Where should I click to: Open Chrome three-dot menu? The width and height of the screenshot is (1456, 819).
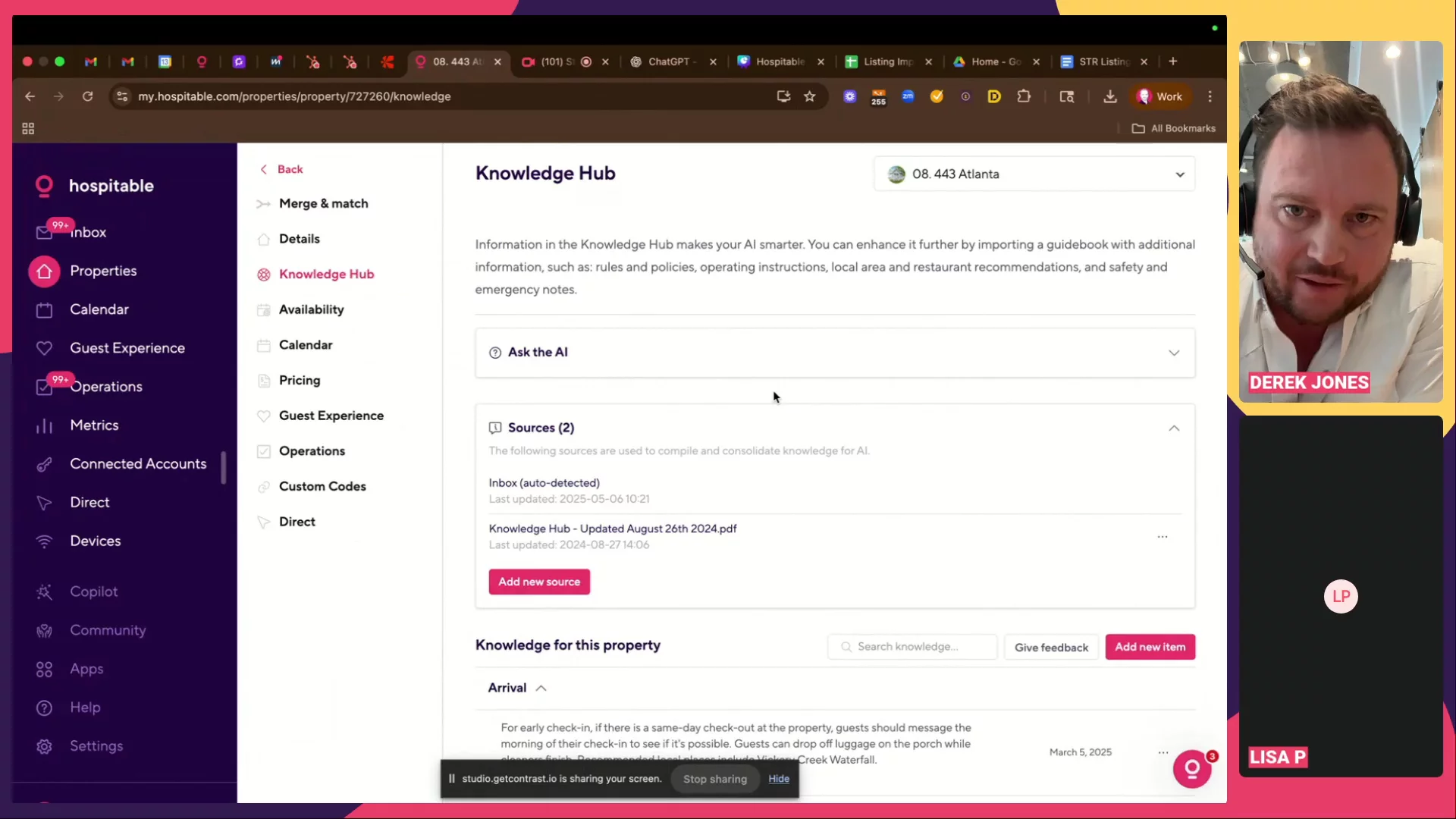[1210, 96]
